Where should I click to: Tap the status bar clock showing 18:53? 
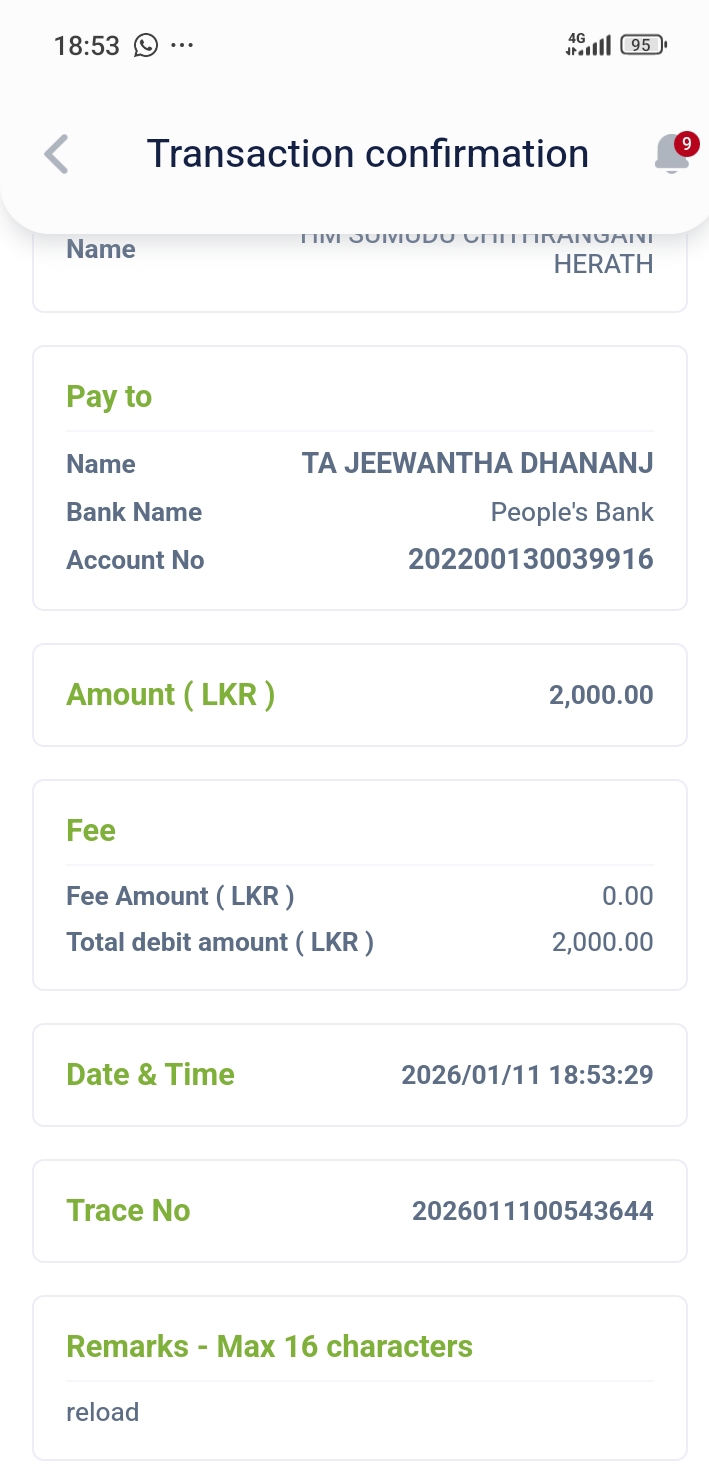(86, 46)
